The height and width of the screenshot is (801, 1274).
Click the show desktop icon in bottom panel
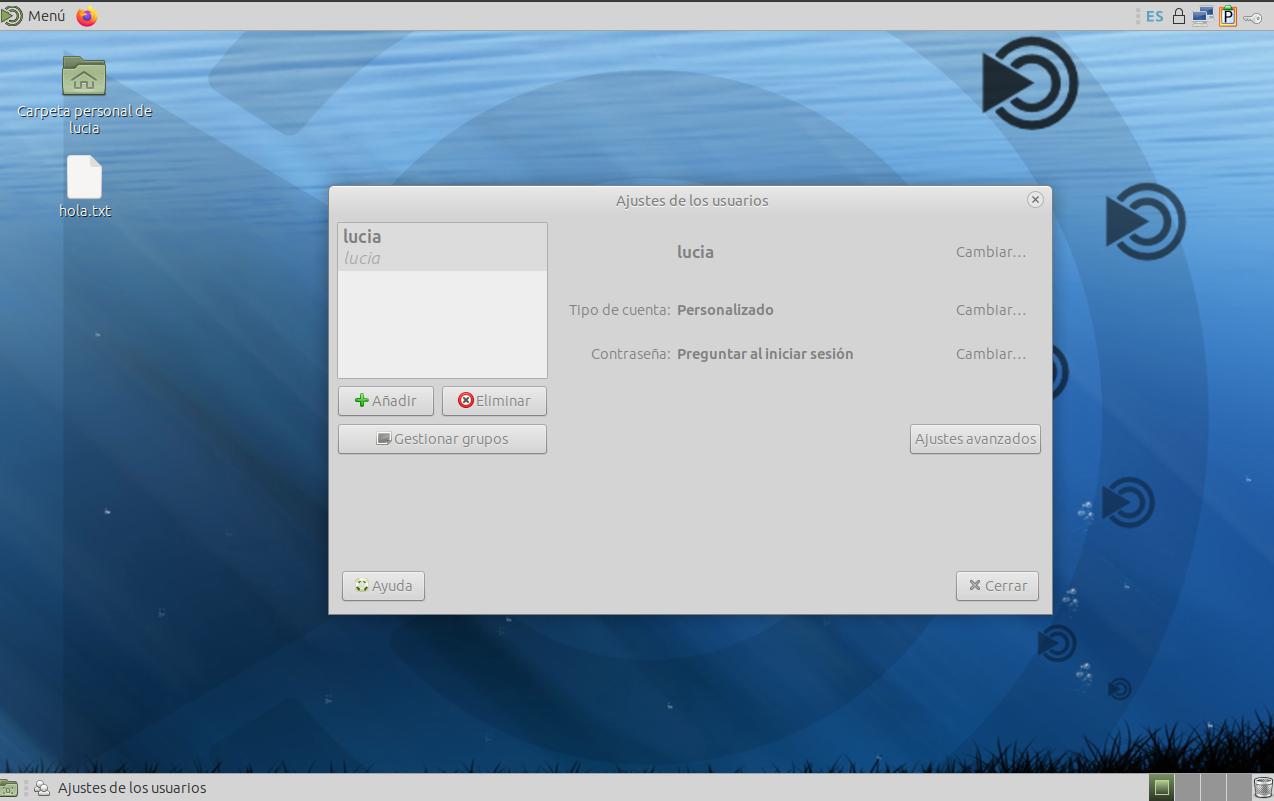[x=9, y=788]
